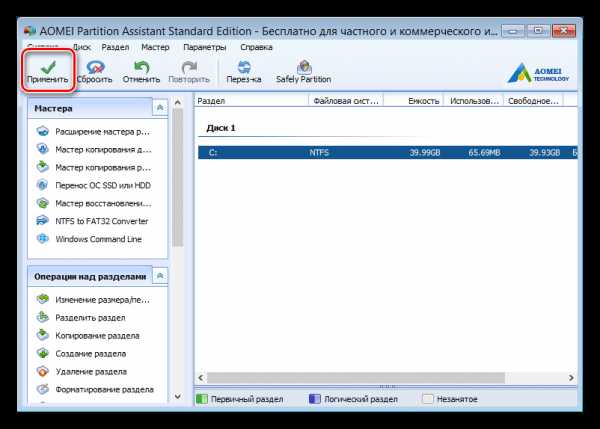The width and height of the screenshot is (600, 429).
Task: Collapse the Операции над разделами panel
Action: (160, 276)
